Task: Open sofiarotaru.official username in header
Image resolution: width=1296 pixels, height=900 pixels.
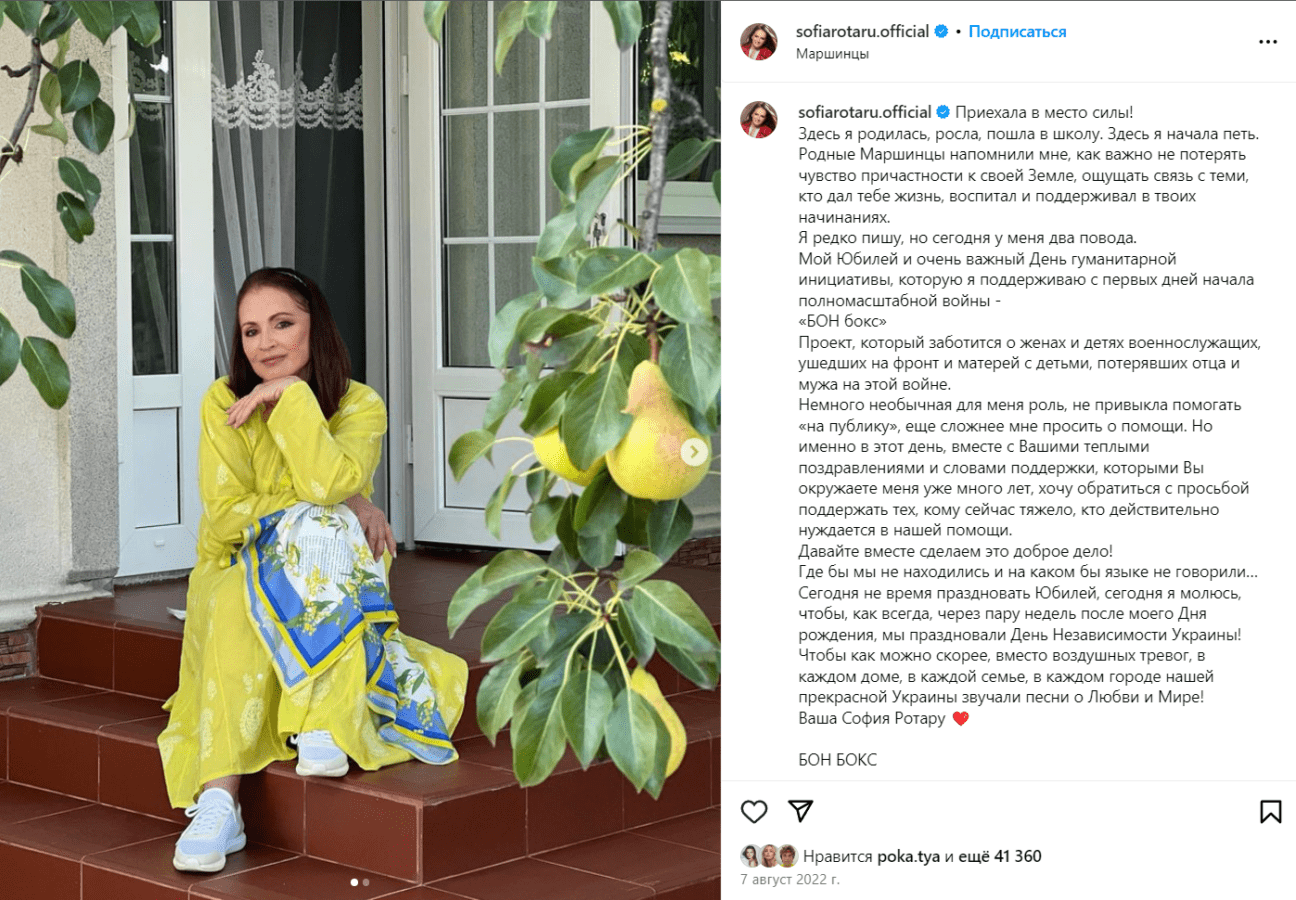Action: coord(863,32)
